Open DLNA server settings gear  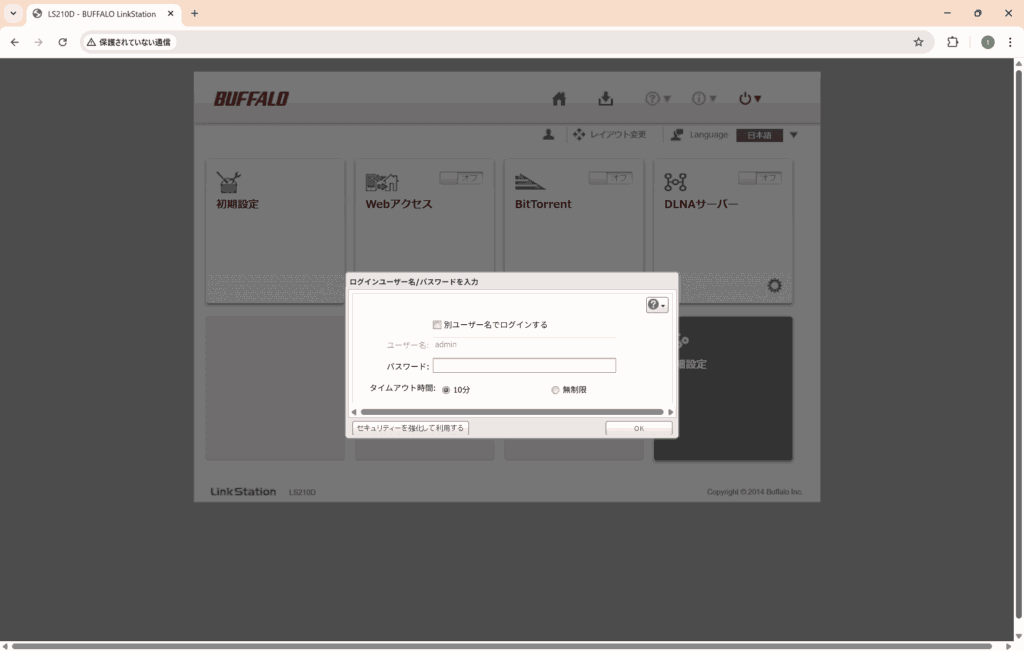[x=775, y=285]
